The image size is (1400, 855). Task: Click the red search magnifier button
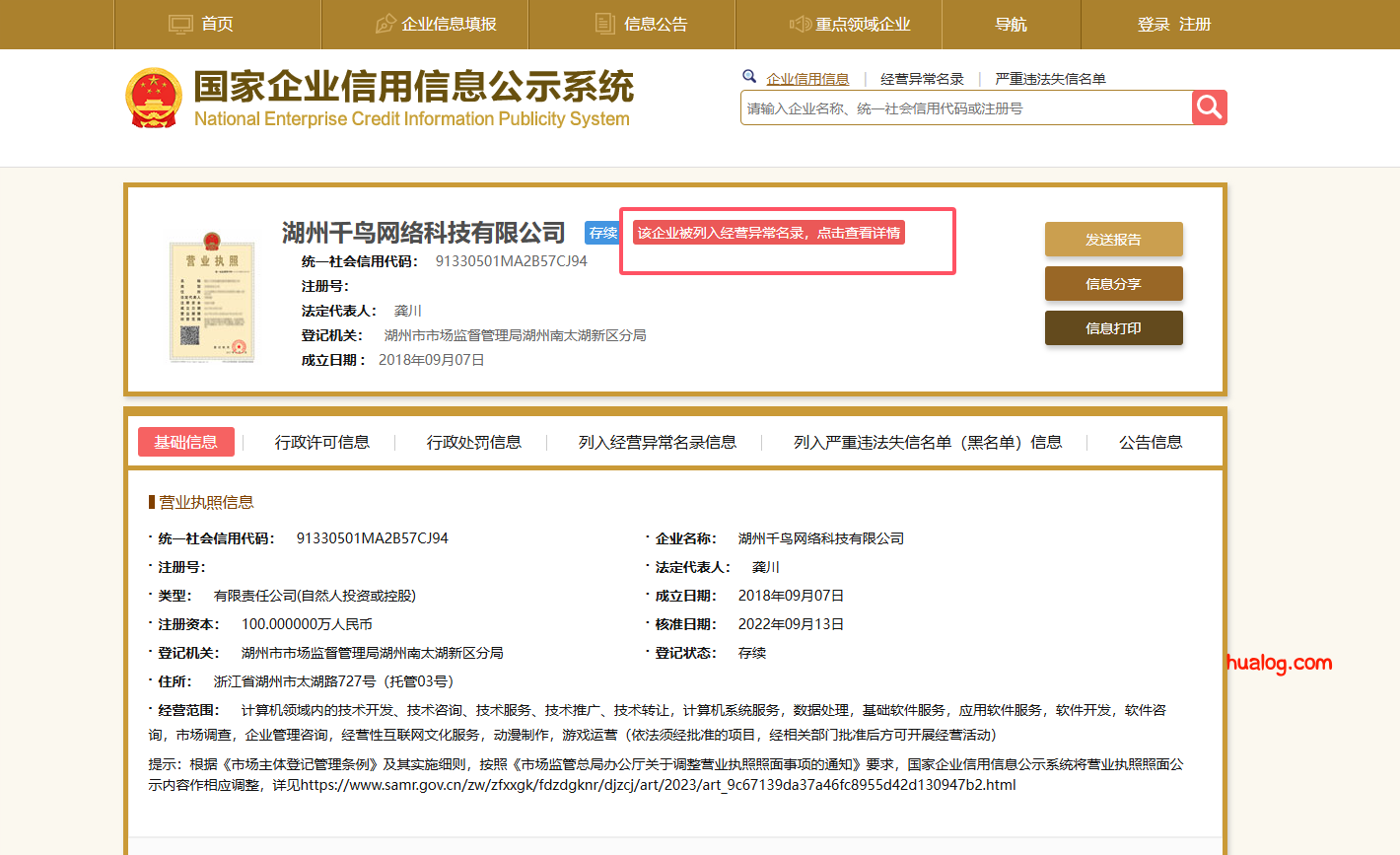click(1209, 107)
